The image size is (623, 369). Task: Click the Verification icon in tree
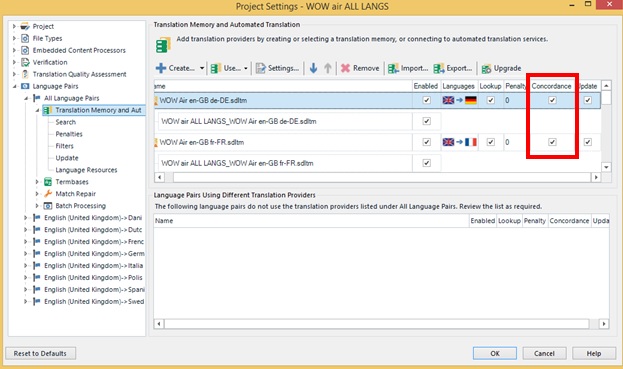[25, 62]
